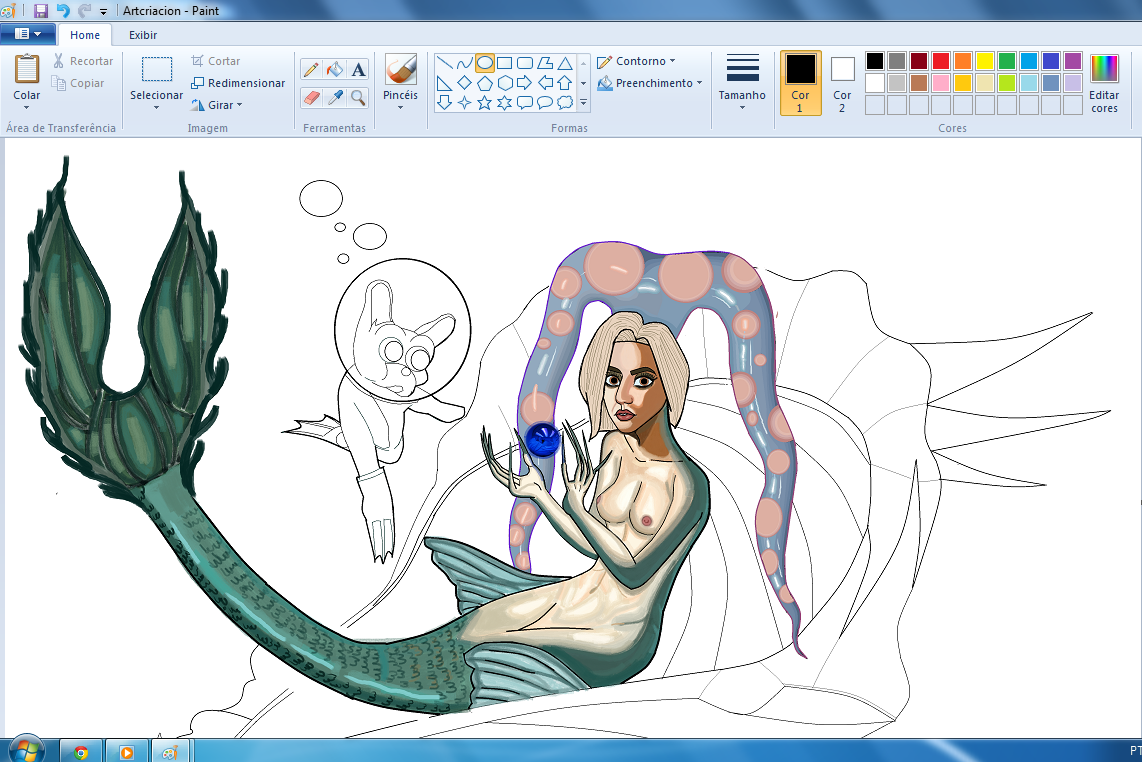
Task: Pick the red color swatch
Action: [x=941, y=61]
